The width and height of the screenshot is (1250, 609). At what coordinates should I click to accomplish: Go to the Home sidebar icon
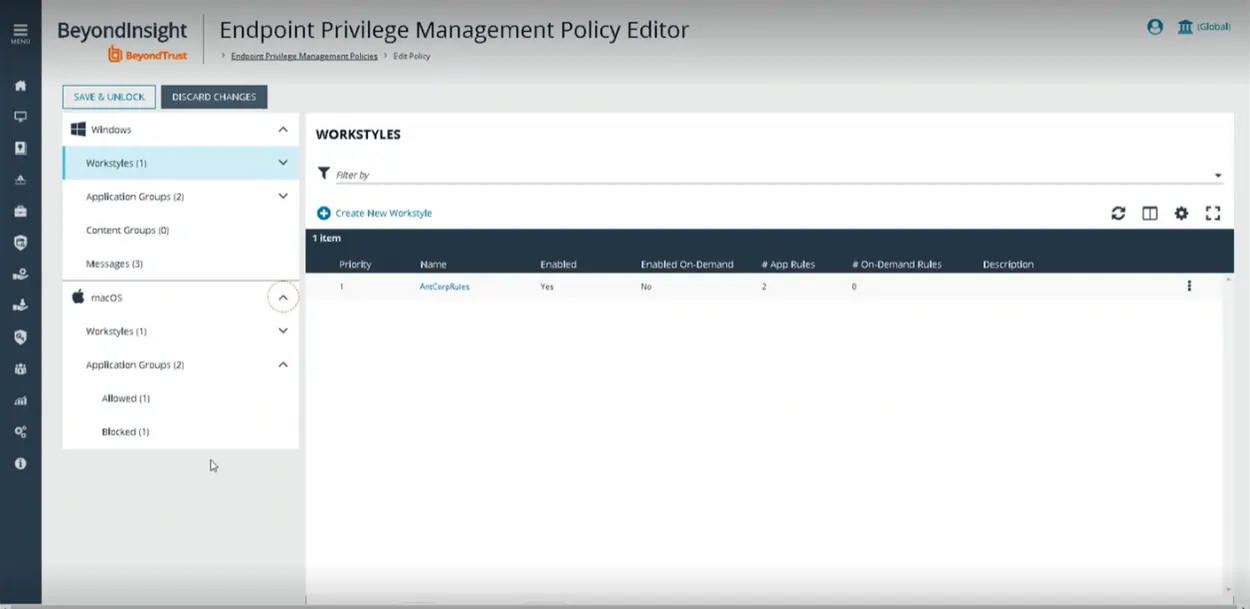[20, 86]
